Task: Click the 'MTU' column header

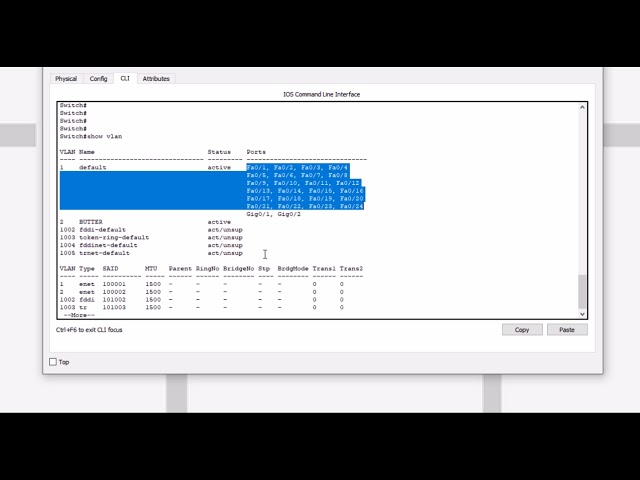Action: click(151, 269)
